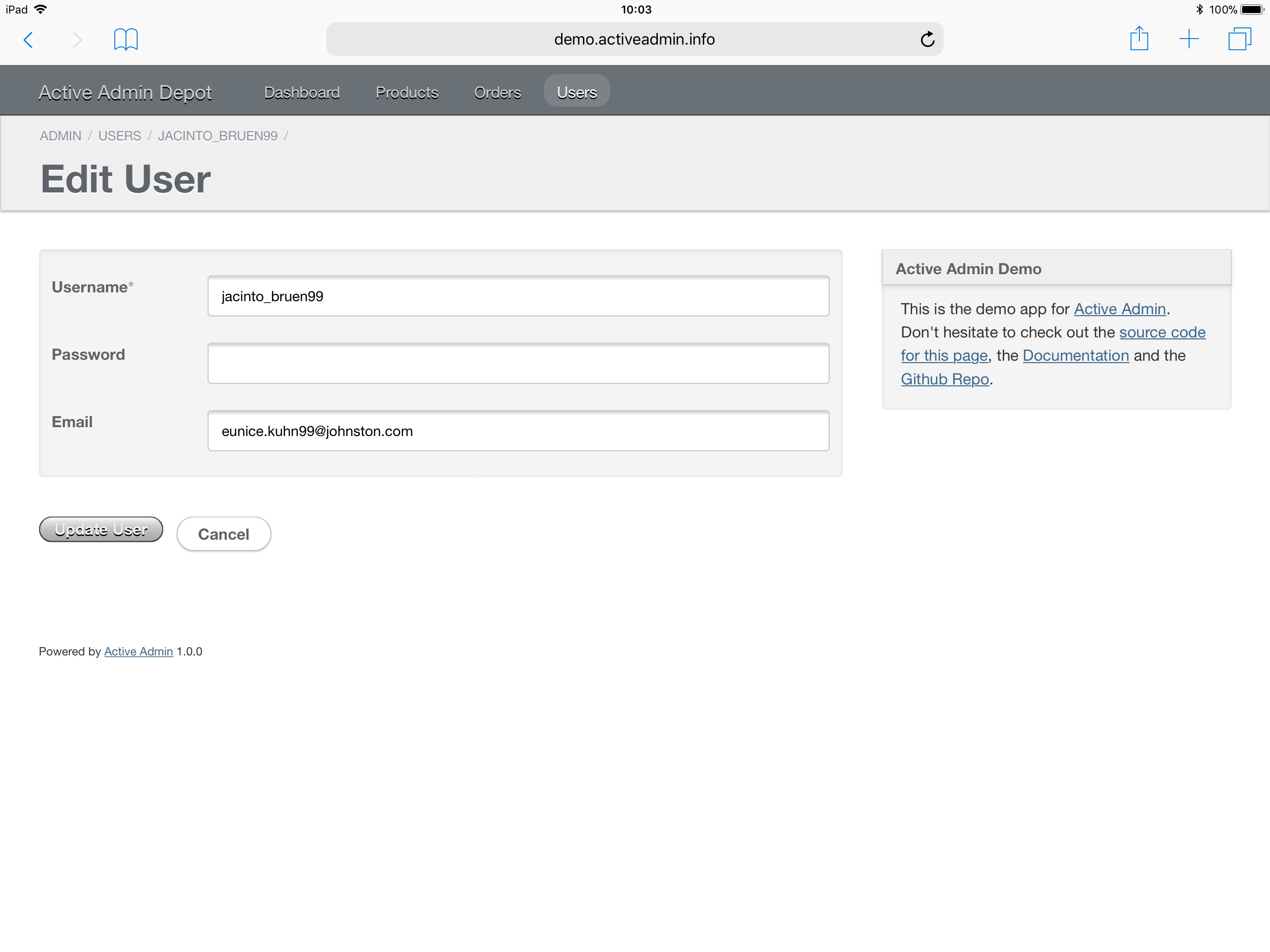Open a new tab with plus icon
This screenshot has width=1270, height=952.
(x=1189, y=39)
